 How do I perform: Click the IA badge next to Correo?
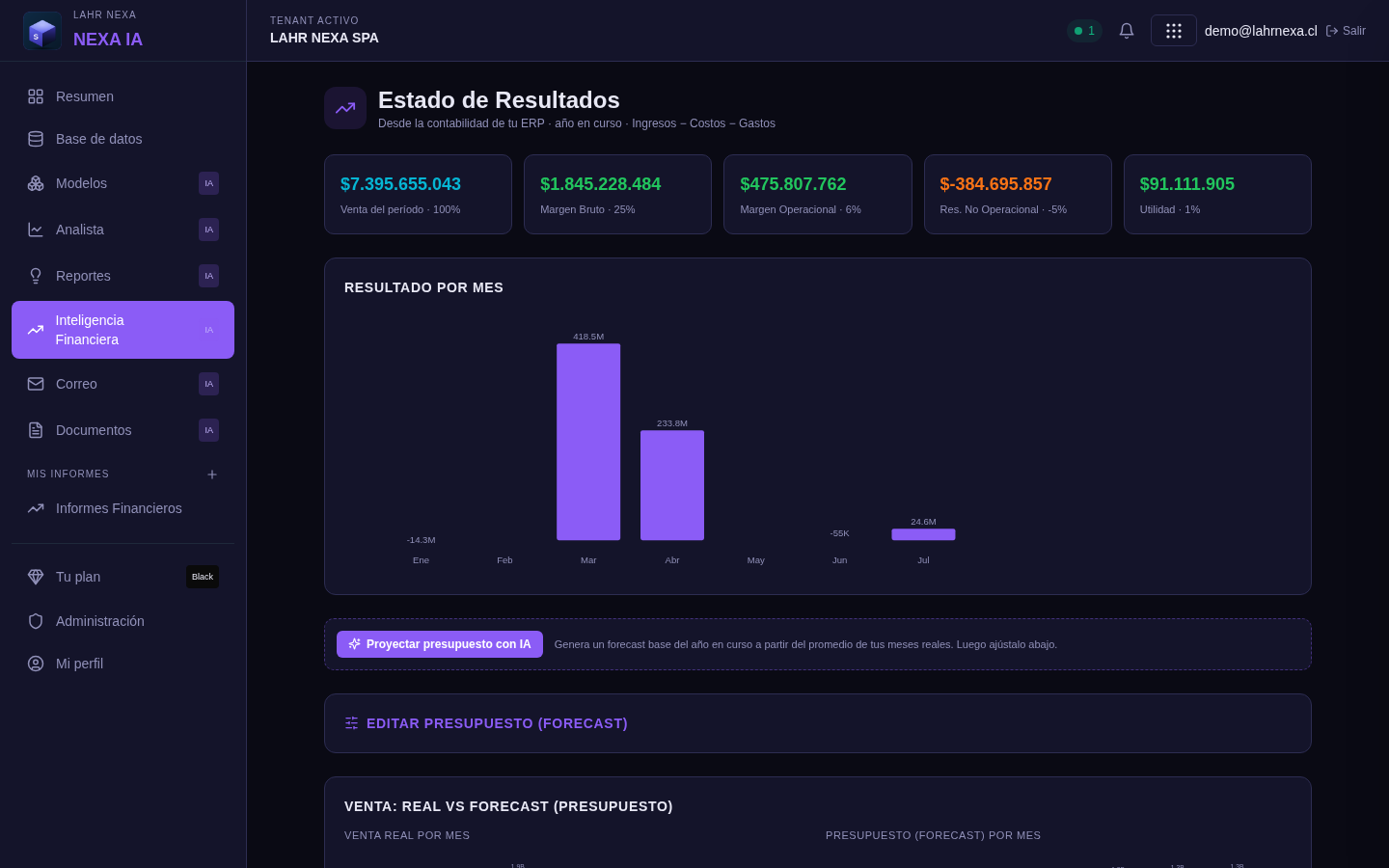(208, 384)
